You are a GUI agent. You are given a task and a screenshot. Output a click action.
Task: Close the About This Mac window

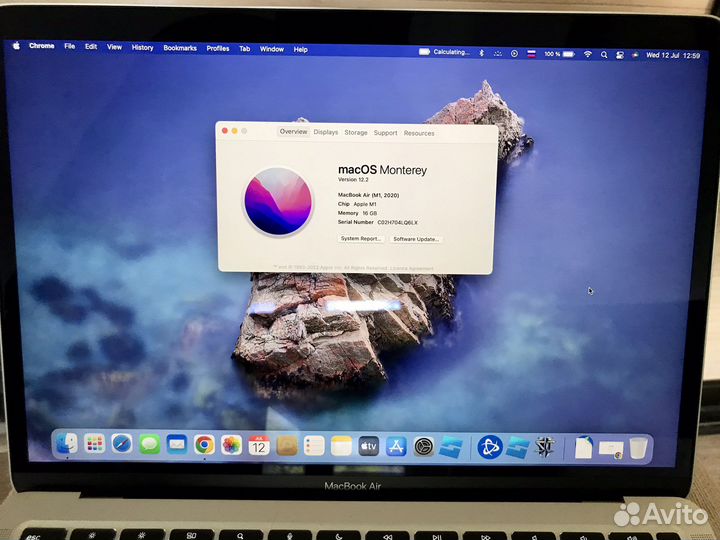coord(225,130)
